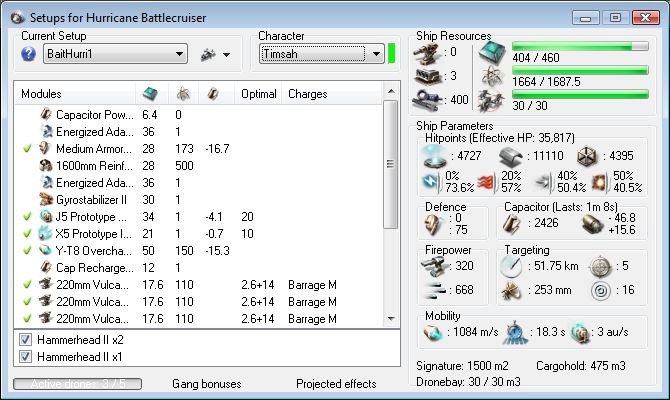Click the CPU resource icon next to 404 / 460

(492, 53)
